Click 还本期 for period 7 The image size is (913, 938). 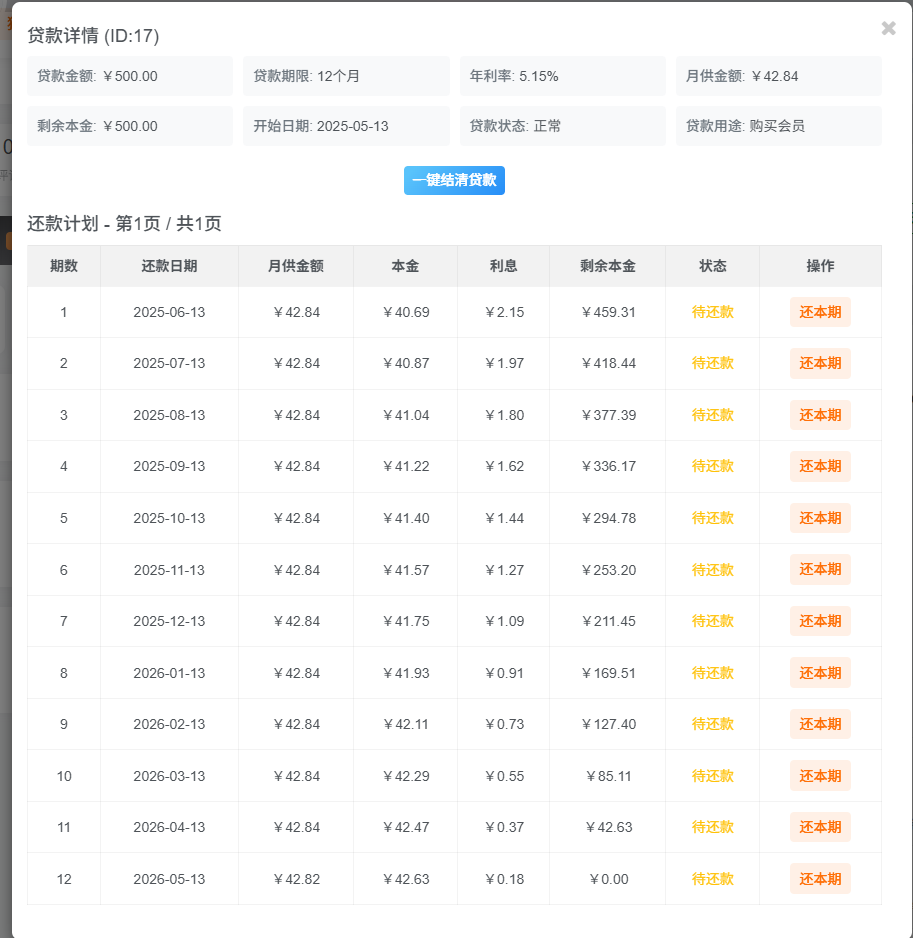[x=820, y=621]
